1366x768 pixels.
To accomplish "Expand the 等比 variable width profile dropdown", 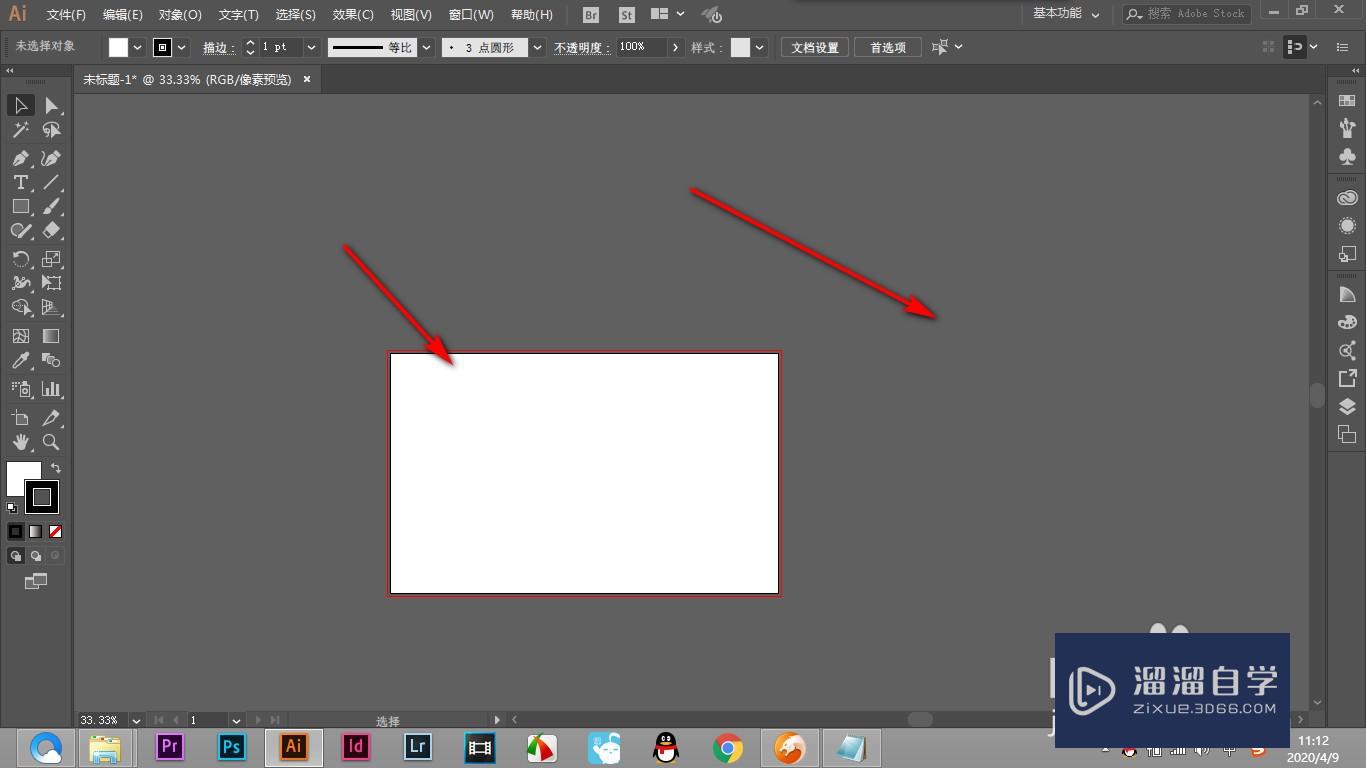I will click(x=427, y=47).
